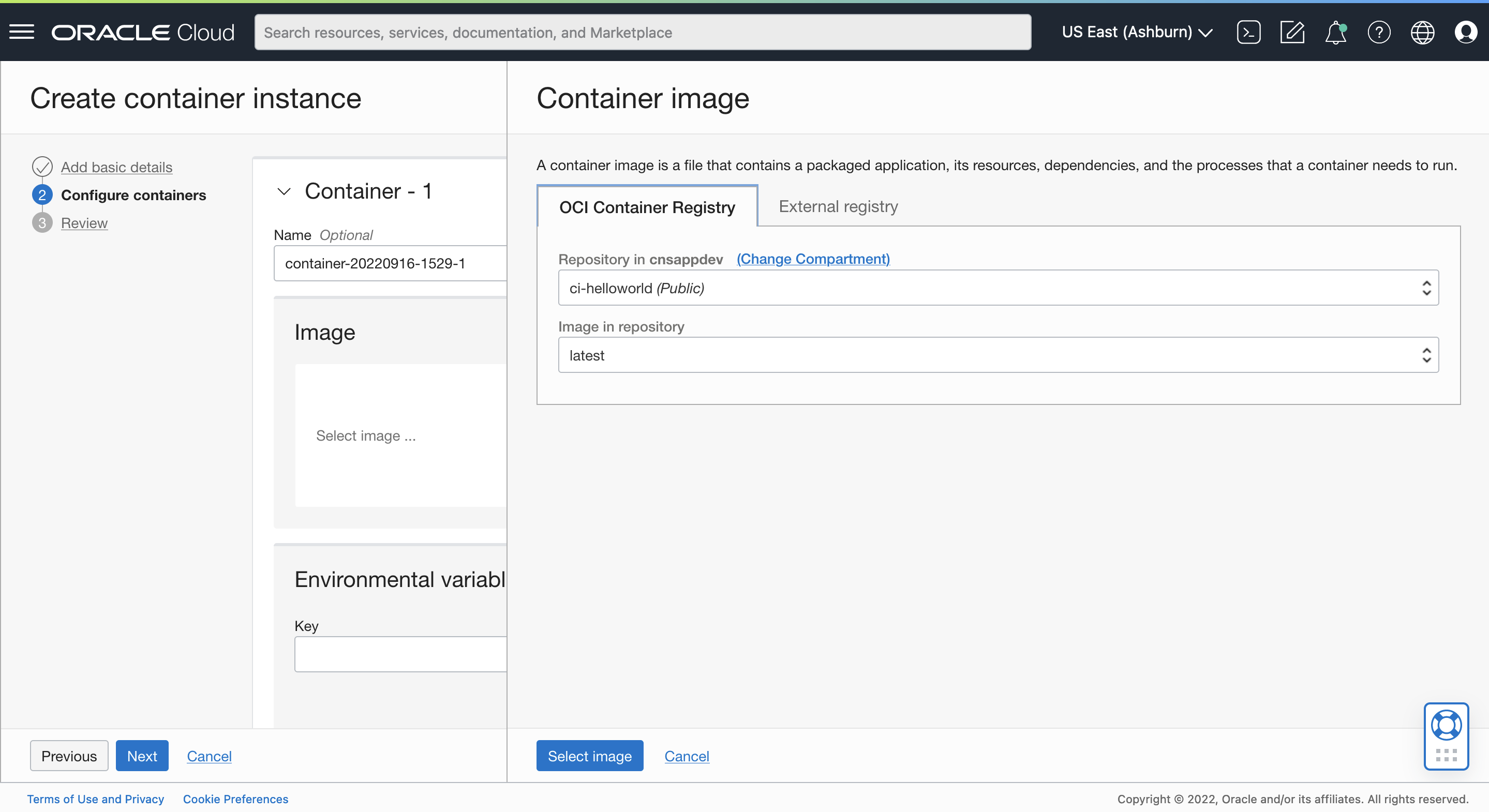The image size is (1489, 812).
Task: Switch to the External registry tab
Action: (x=838, y=206)
